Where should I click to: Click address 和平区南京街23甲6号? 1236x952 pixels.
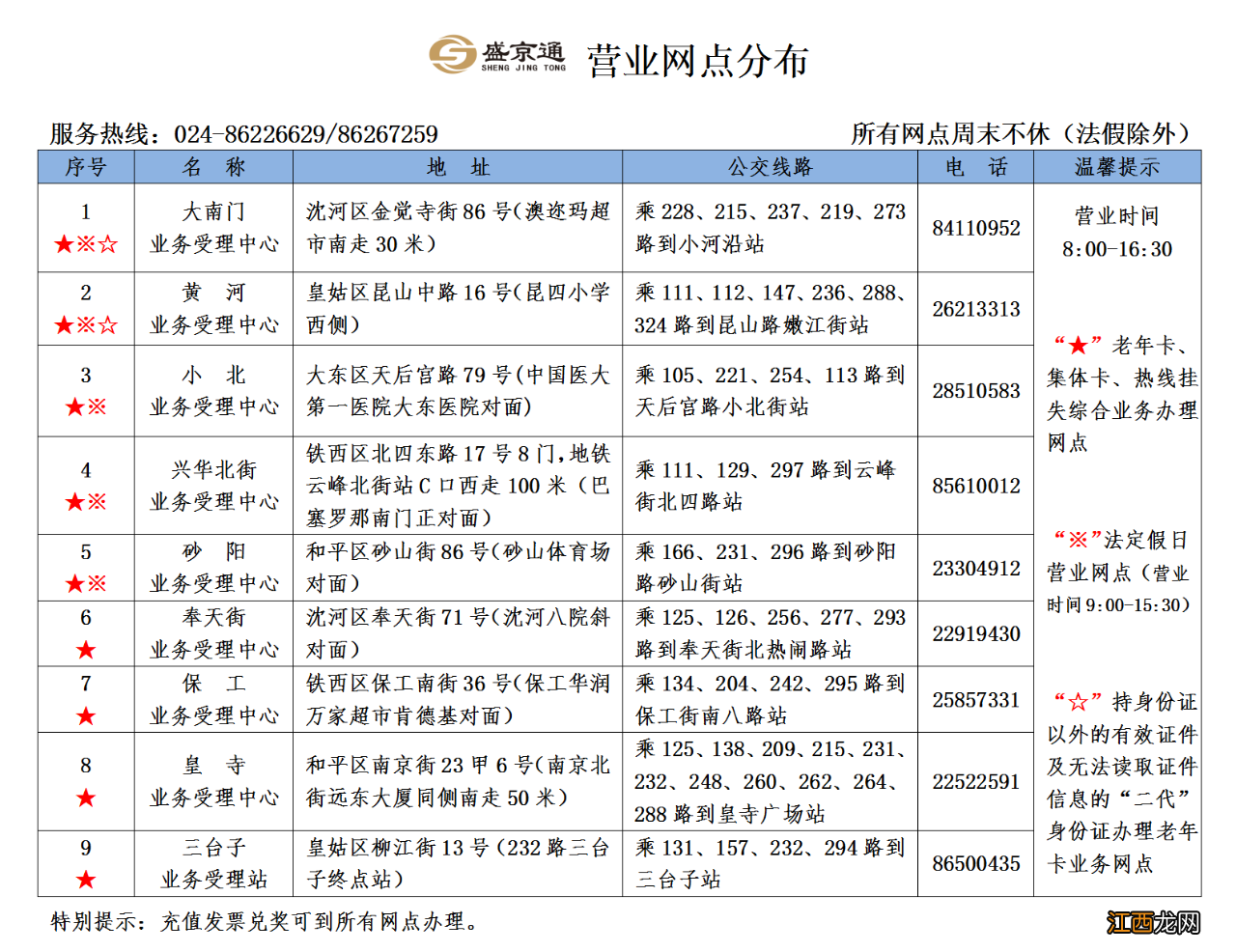(458, 782)
